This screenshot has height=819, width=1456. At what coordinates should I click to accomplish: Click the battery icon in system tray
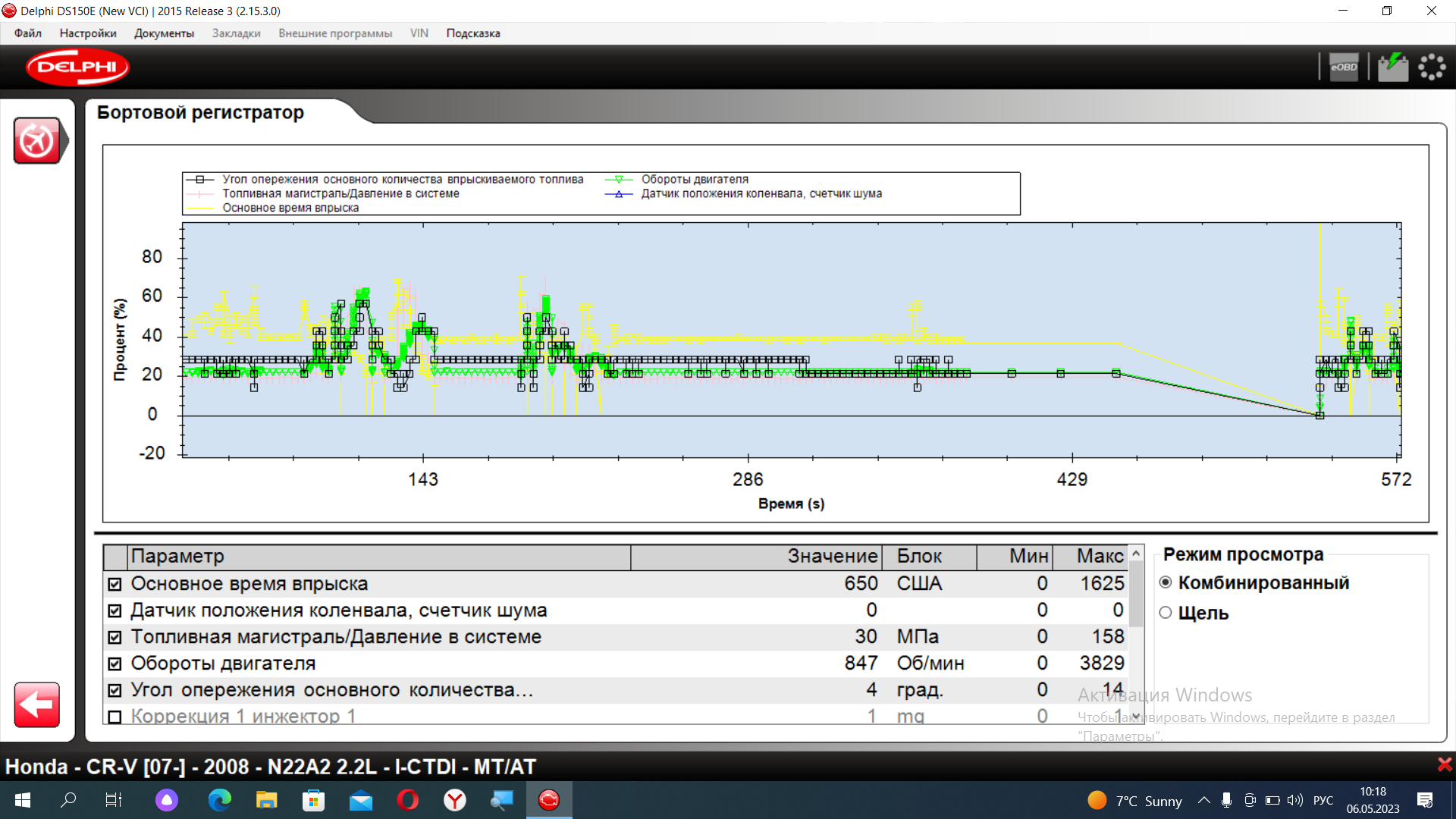pos(1272,800)
